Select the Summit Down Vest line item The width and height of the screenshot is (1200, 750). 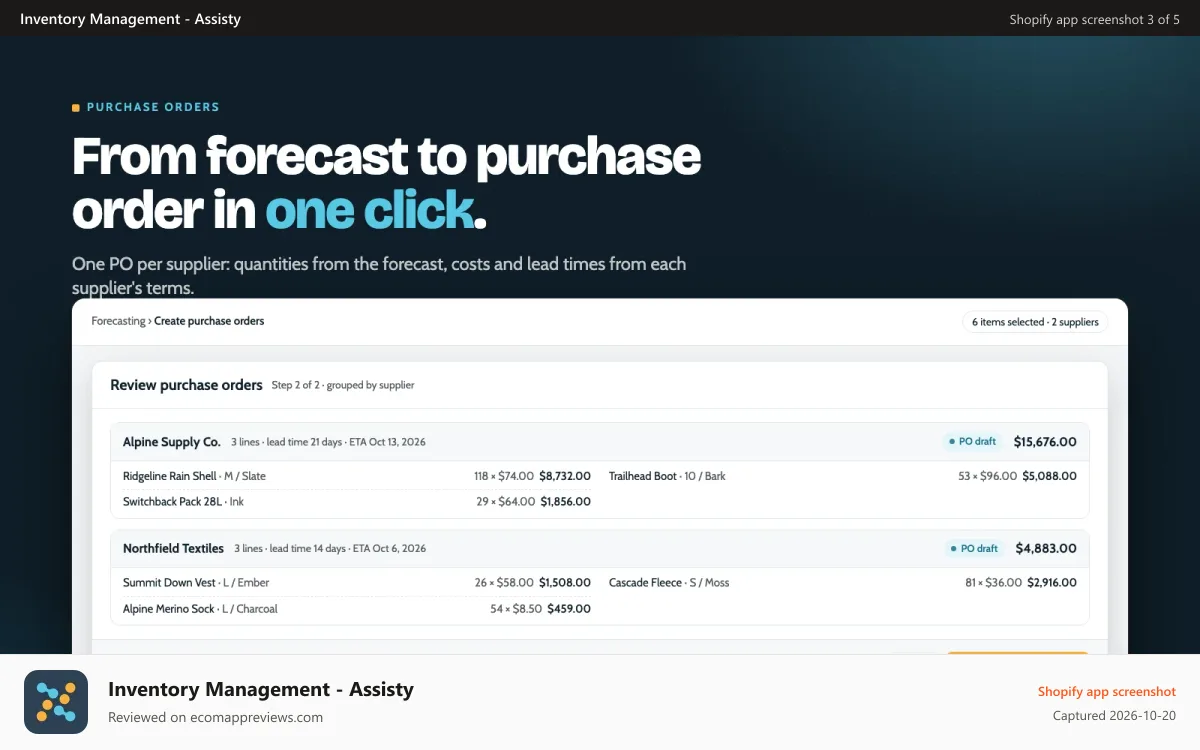click(x=196, y=582)
